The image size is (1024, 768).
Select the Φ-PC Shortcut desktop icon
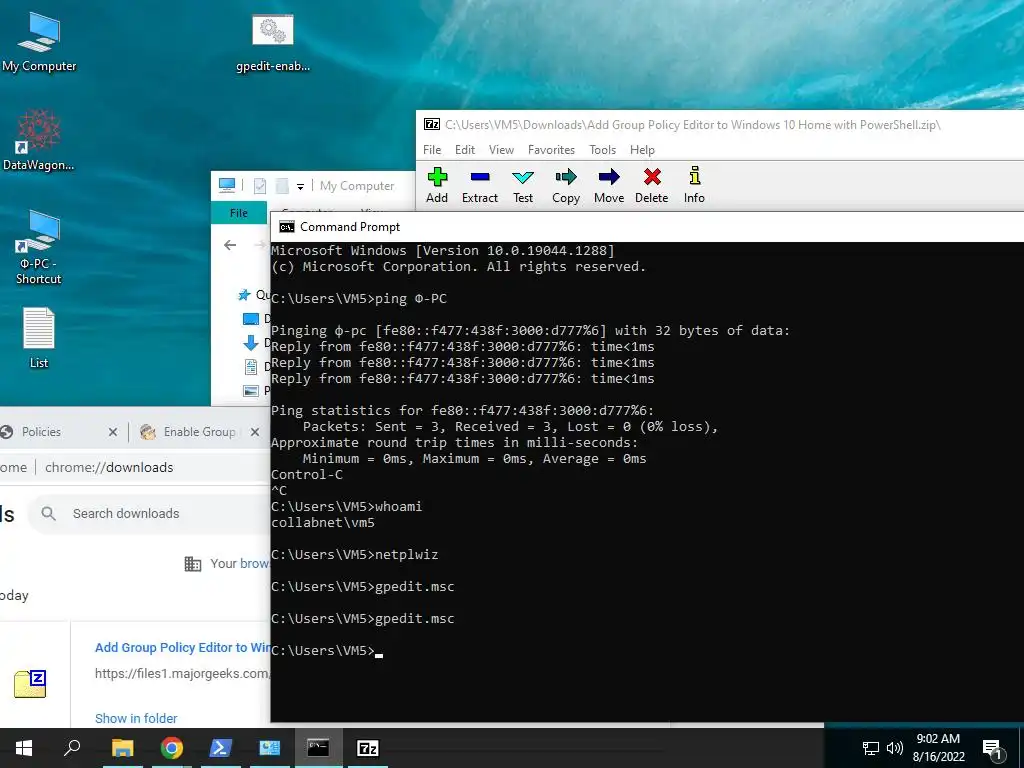(x=39, y=247)
